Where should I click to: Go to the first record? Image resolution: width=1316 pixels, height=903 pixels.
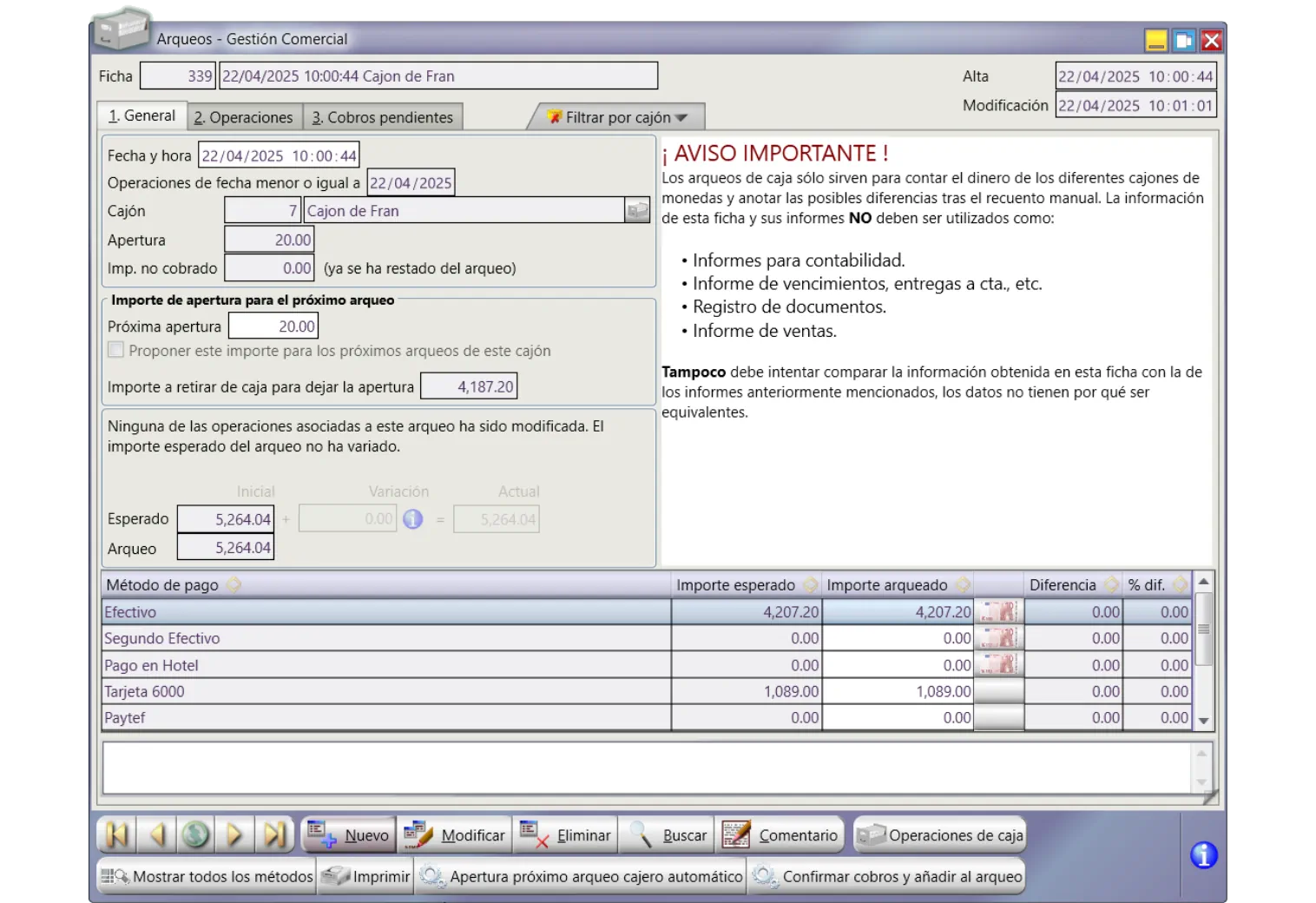click(117, 835)
